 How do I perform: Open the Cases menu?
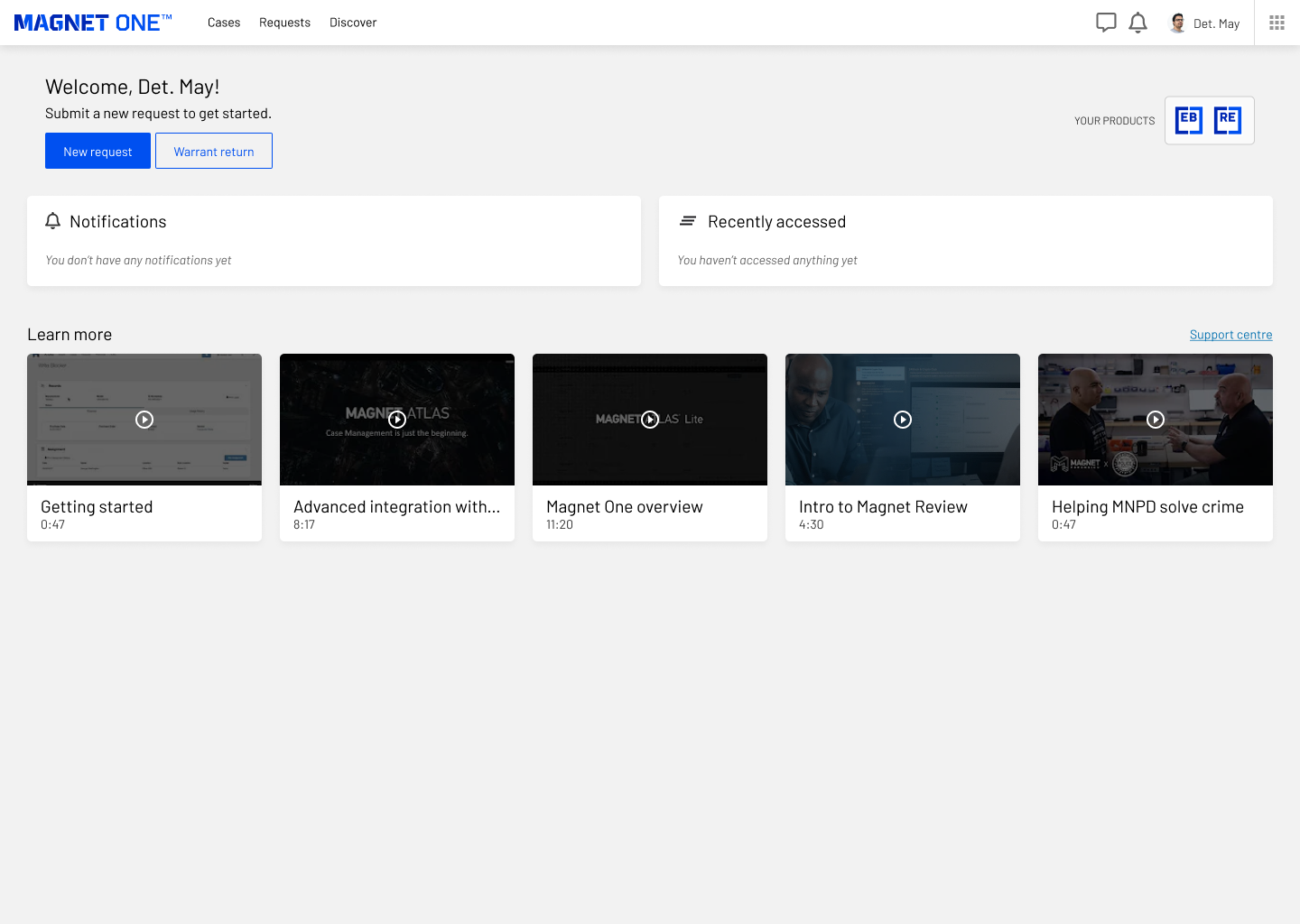224,23
